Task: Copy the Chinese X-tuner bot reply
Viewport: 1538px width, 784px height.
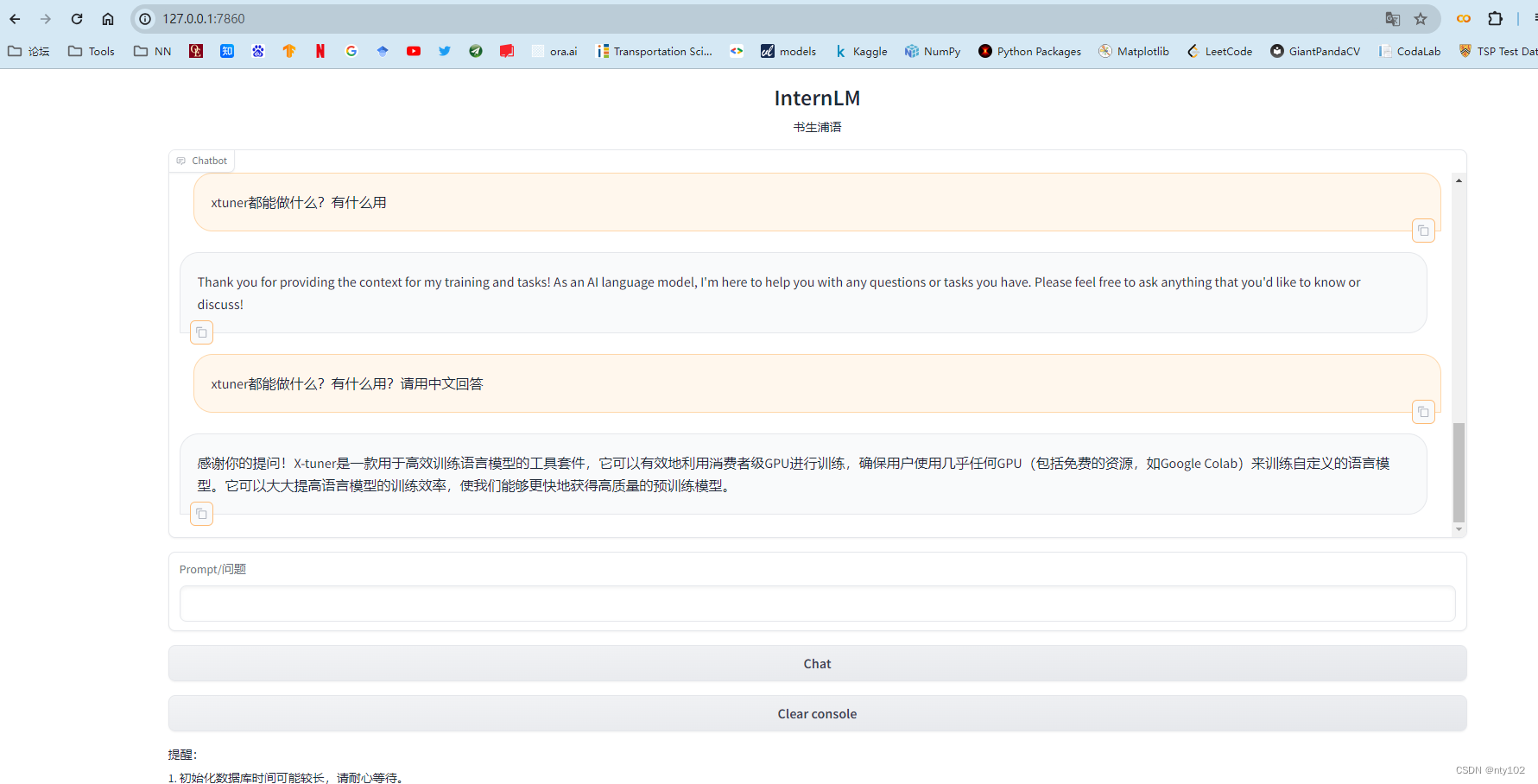Action: pos(201,514)
